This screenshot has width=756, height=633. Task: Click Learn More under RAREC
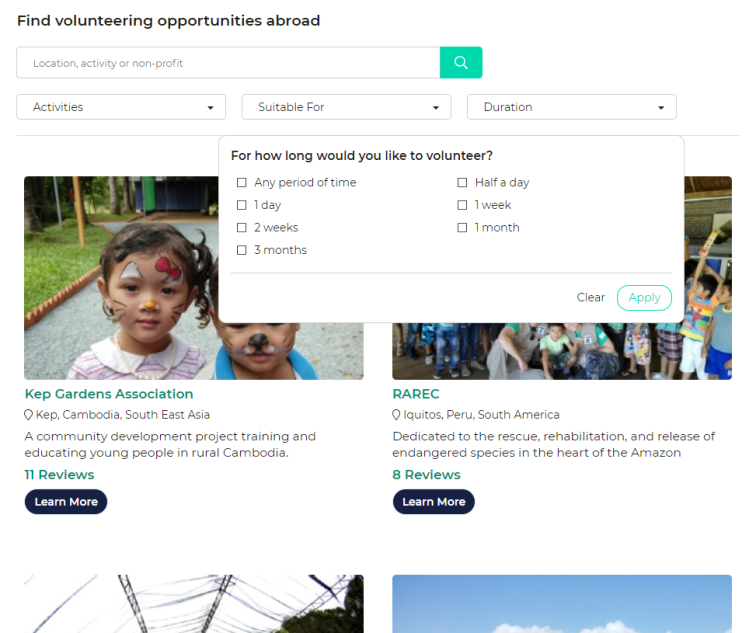coord(433,502)
